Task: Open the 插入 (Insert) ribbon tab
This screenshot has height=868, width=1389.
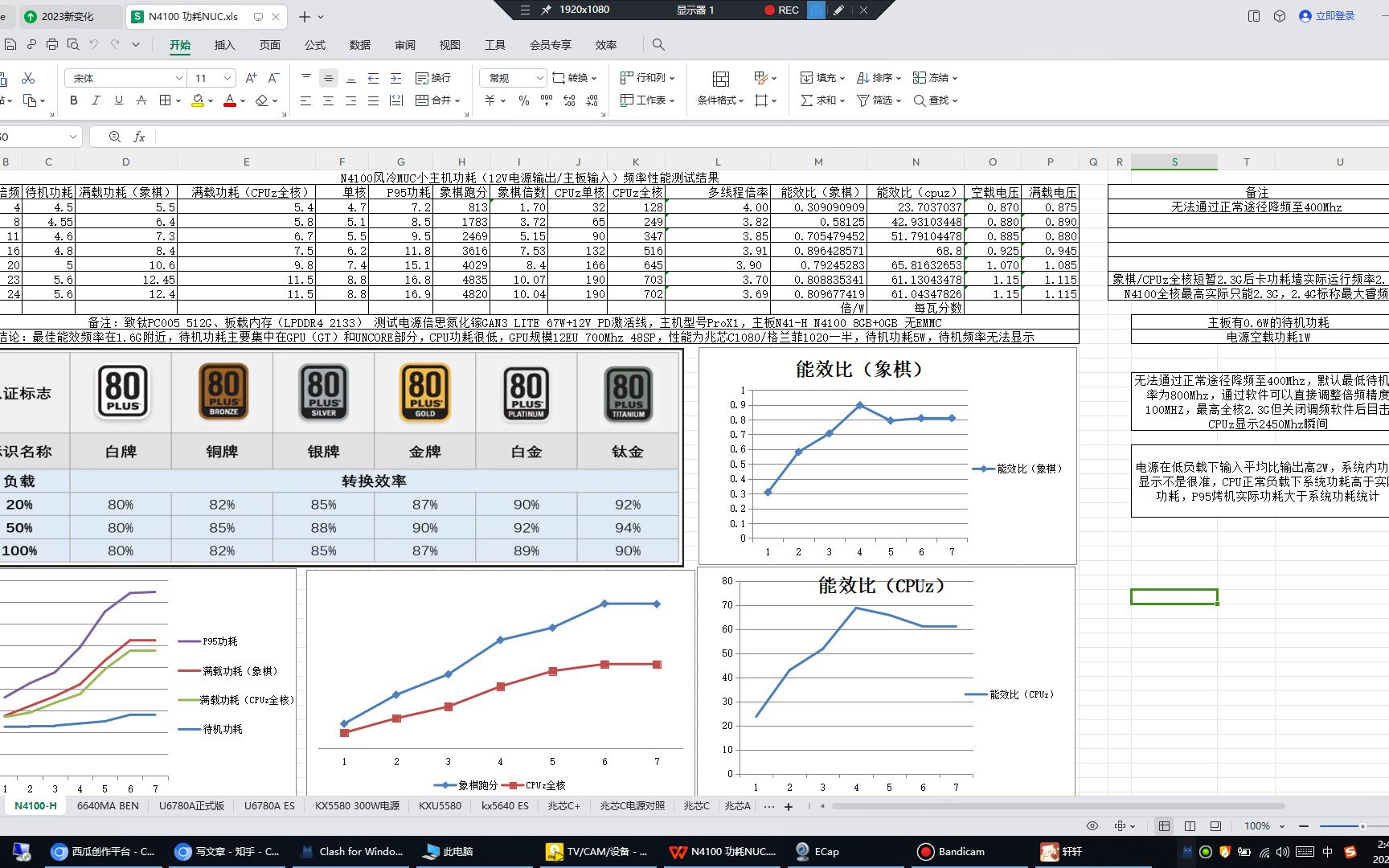Action: (x=225, y=45)
